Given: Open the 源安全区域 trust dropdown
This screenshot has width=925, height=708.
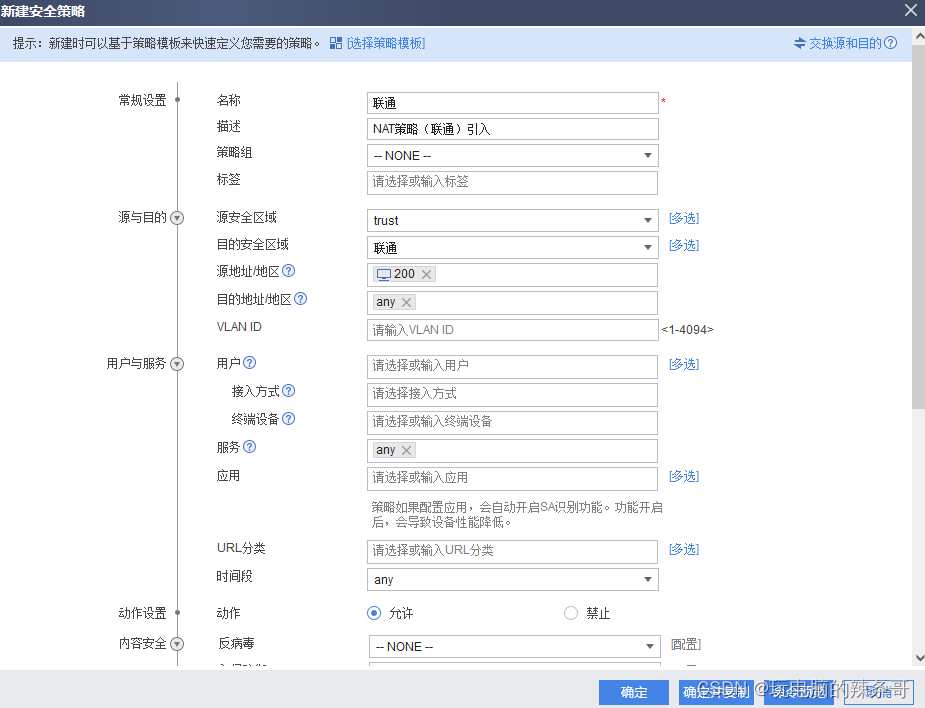Looking at the screenshot, I should point(513,220).
